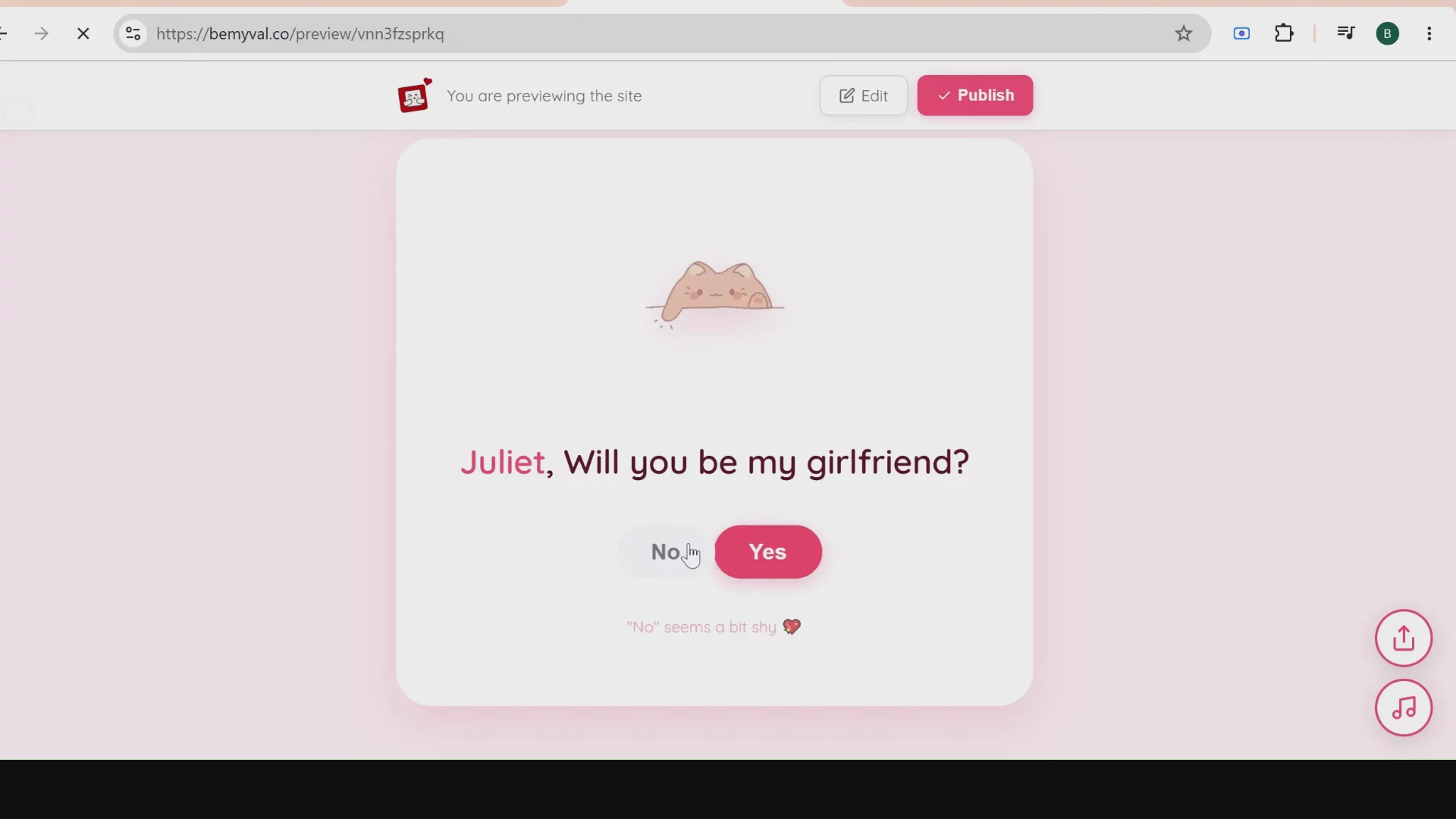Open the green B profile avatar
Viewport: 1456px width, 819px height.
1388,33
